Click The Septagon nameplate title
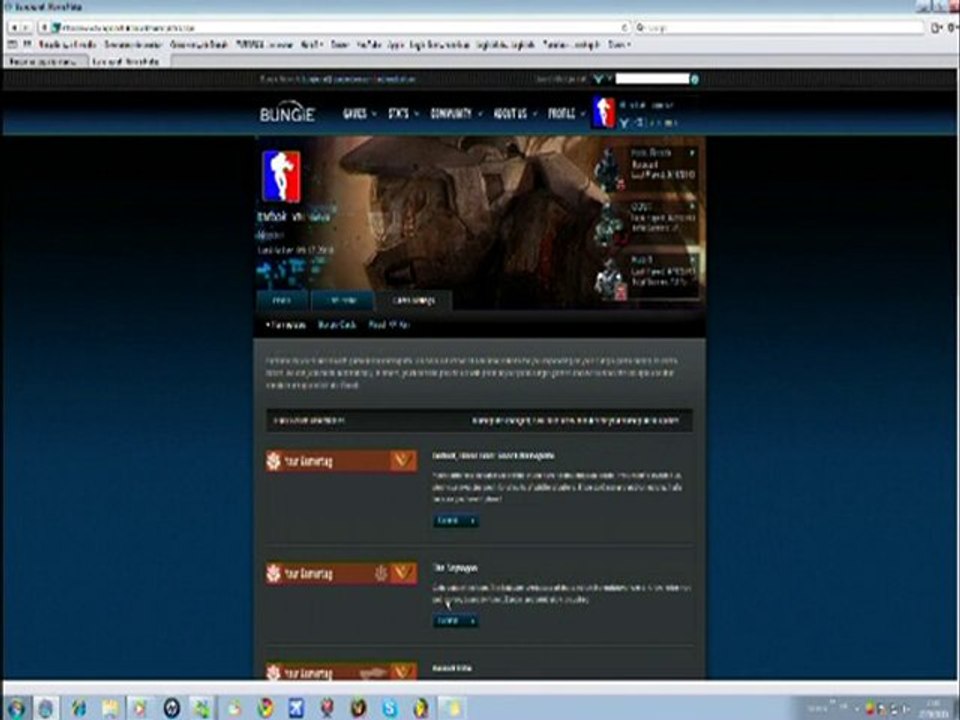This screenshot has height=720, width=960. point(455,568)
